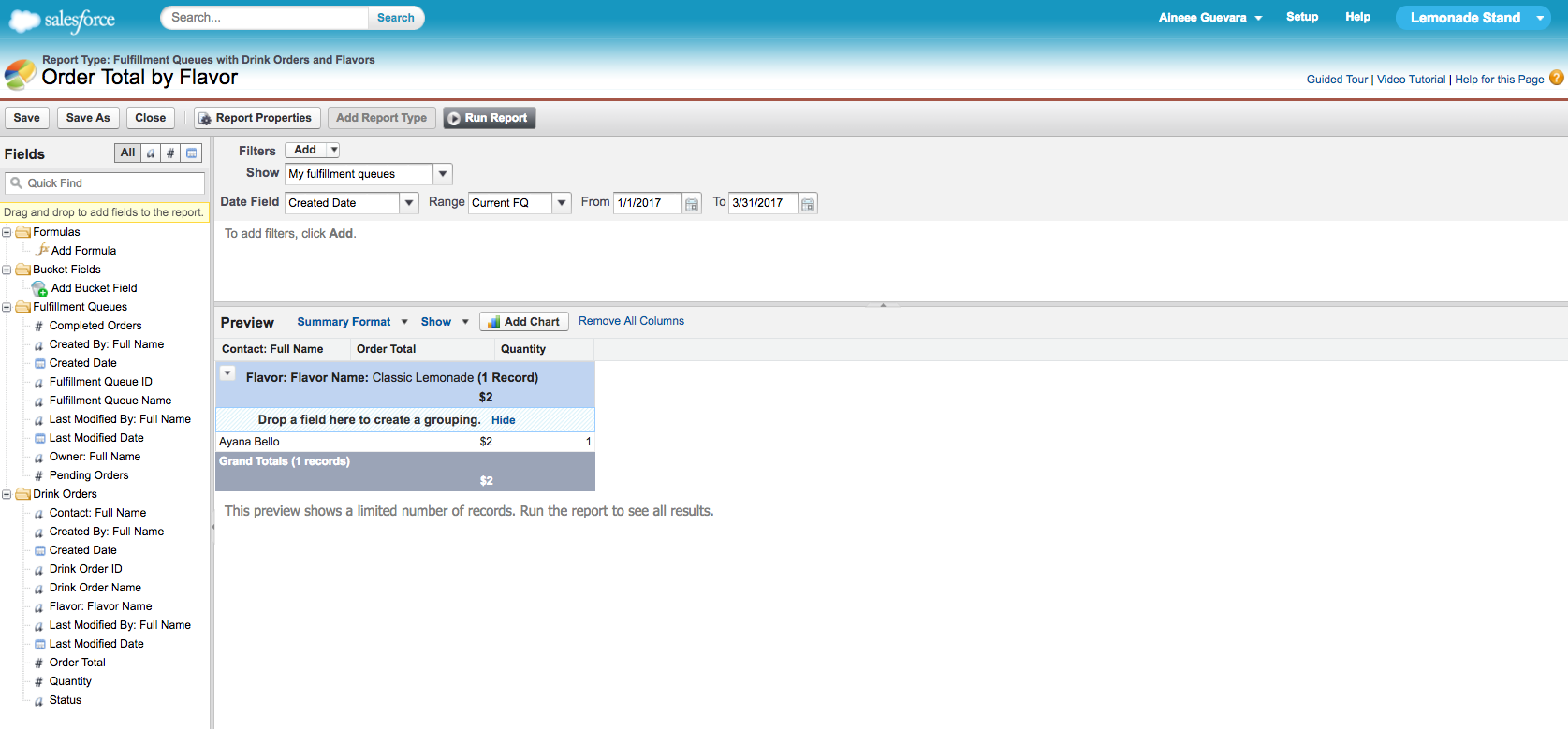
Task: Select the Drink Order Name field
Action: point(95,588)
